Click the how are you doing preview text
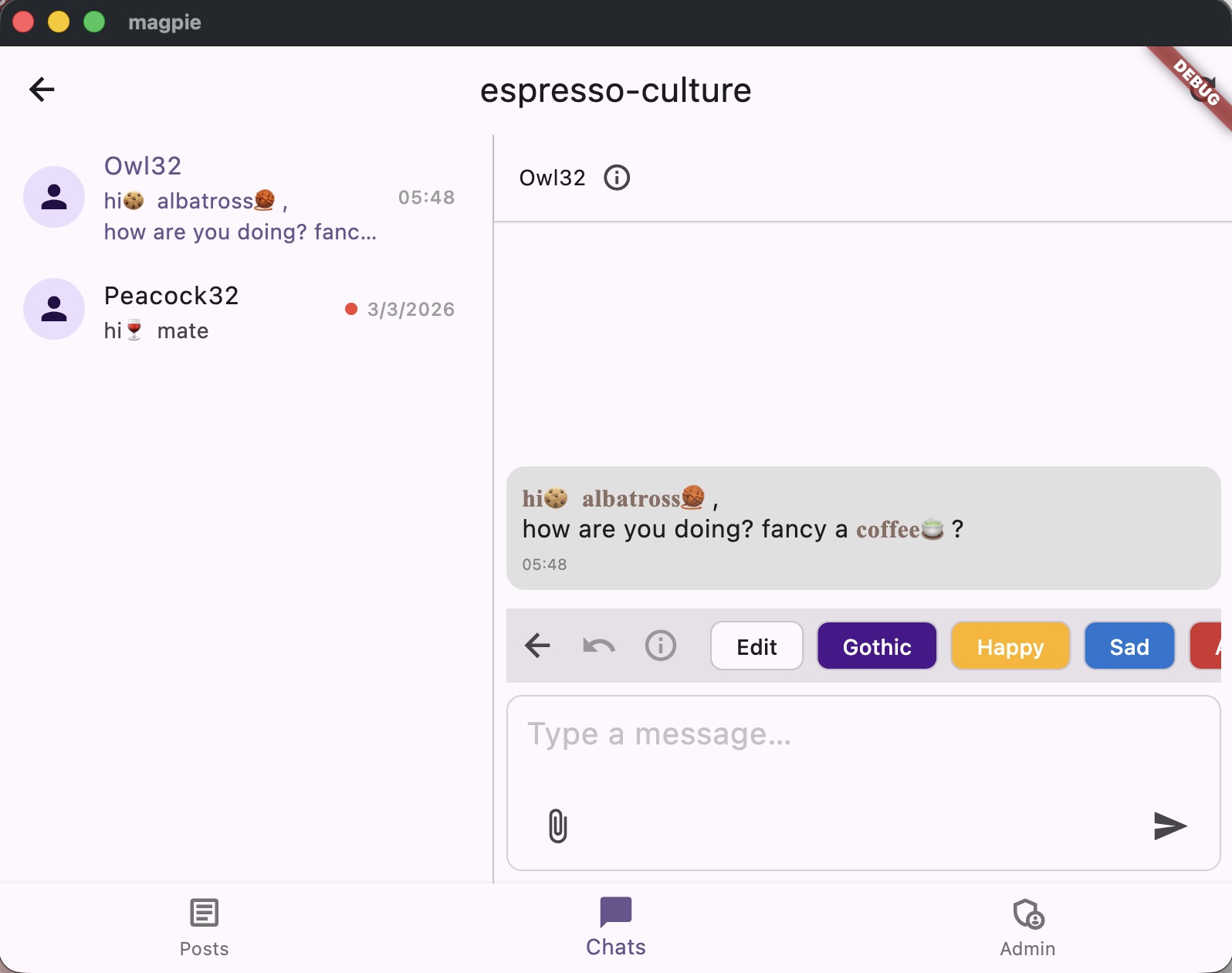The image size is (1232, 973). [240, 232]
